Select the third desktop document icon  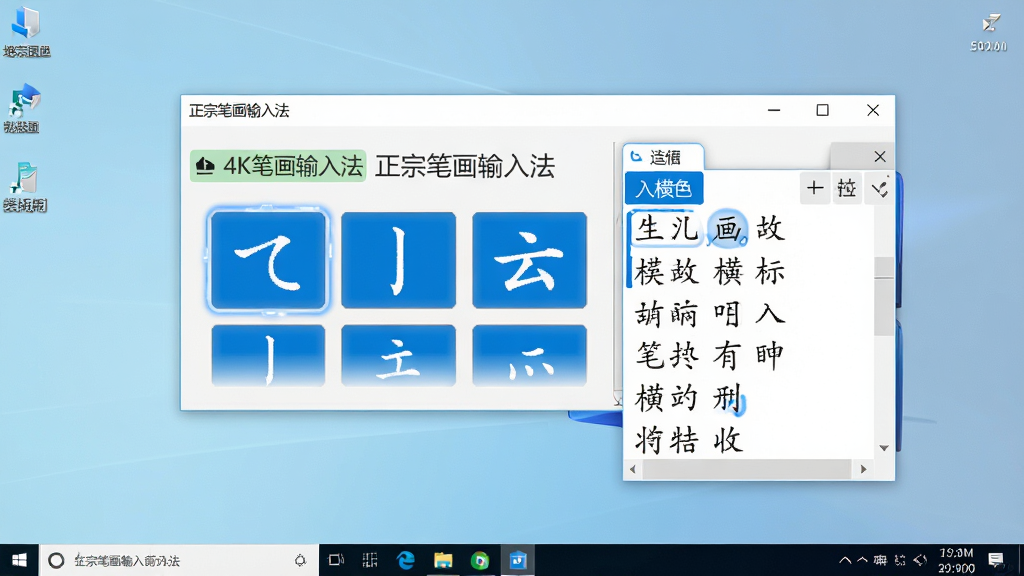tap(25, 187)
